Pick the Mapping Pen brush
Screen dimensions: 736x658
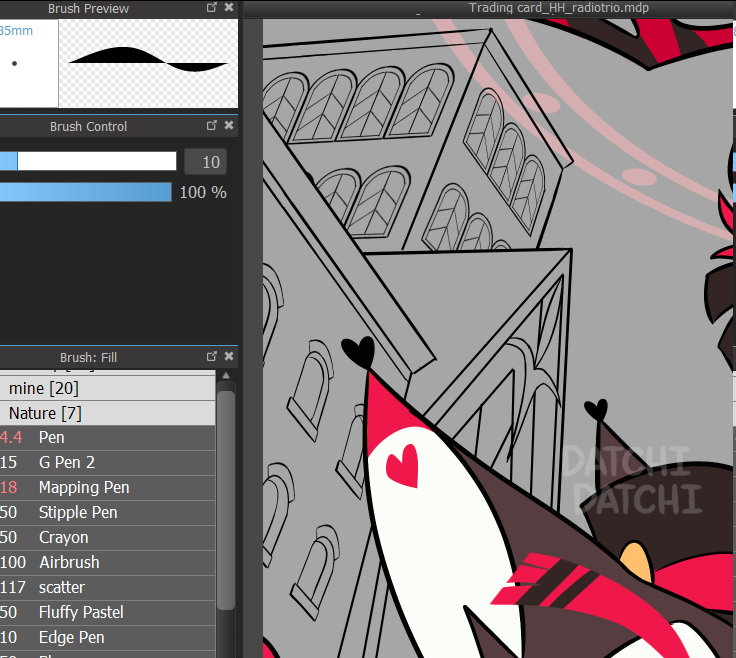[84, 488]
